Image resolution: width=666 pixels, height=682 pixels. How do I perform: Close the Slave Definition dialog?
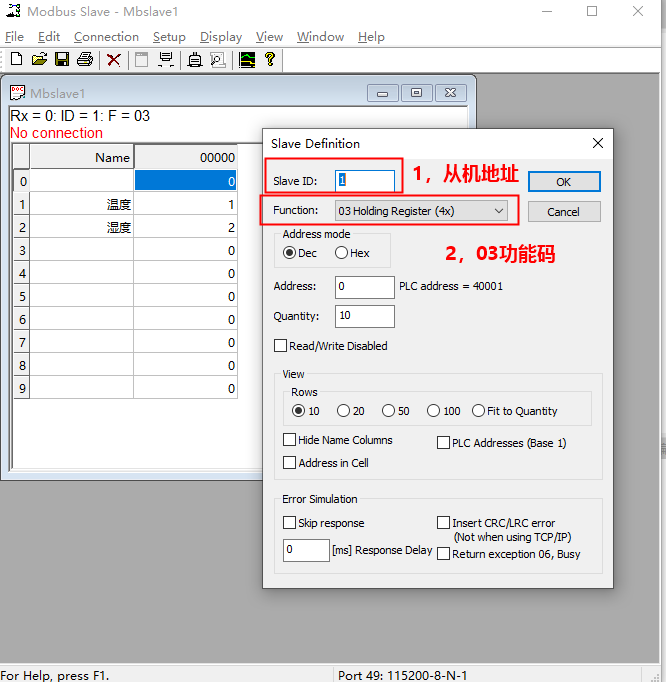point(598,143)
